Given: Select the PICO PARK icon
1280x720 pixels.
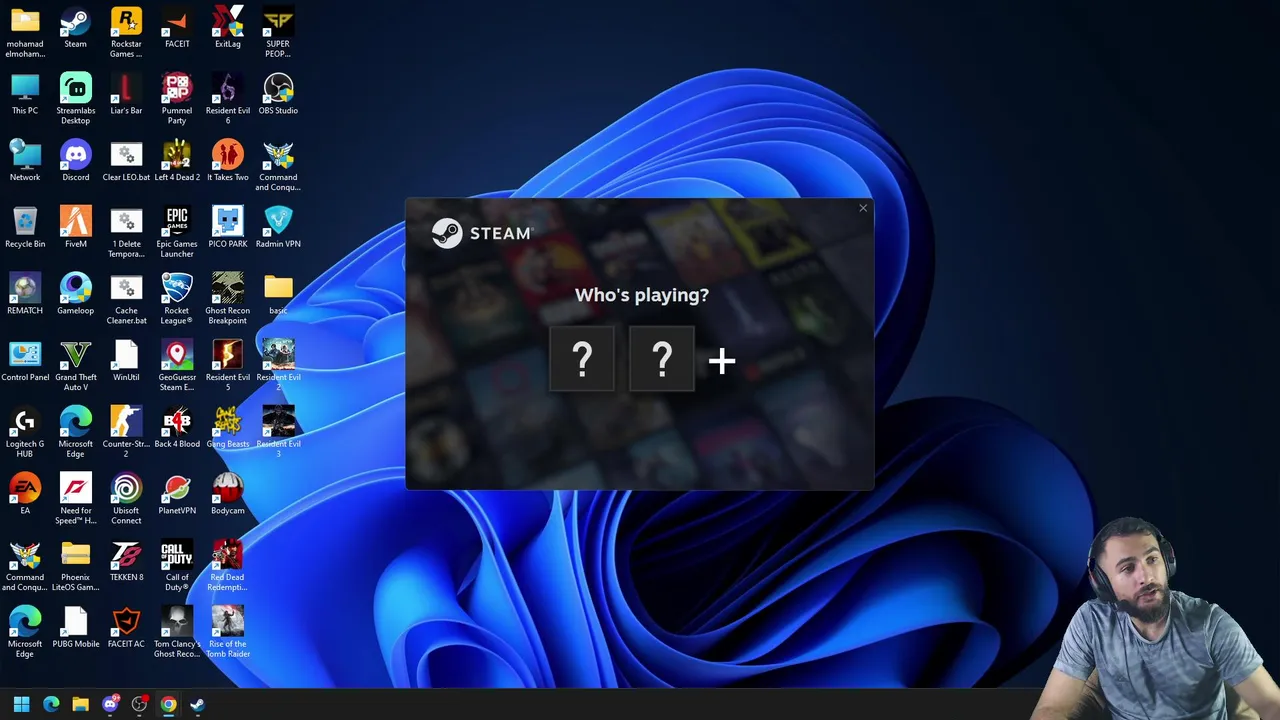Looking at the screenshot, I should (x=228, y=228).
